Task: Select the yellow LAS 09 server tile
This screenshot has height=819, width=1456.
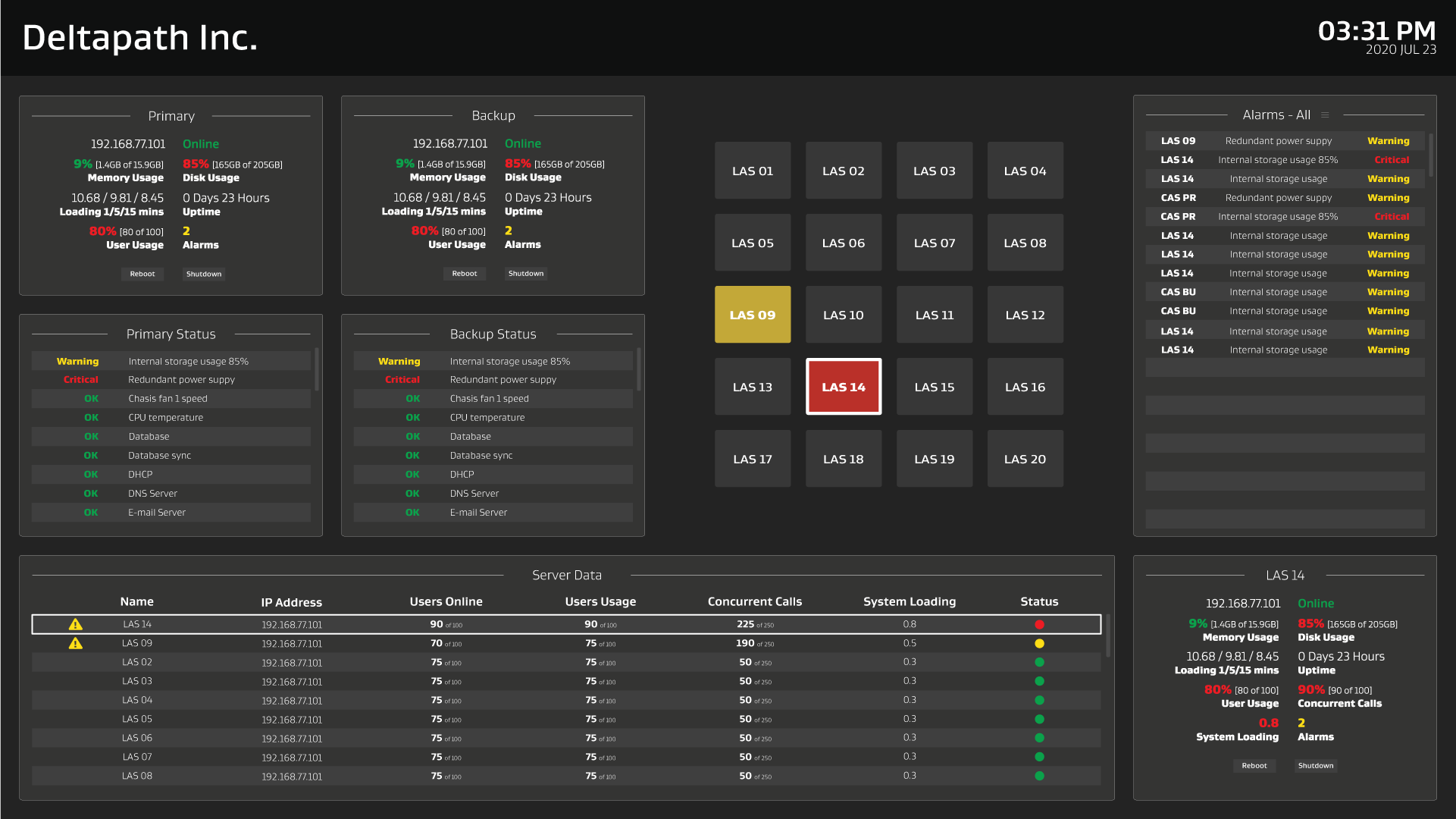Action: tap(752, 315)
